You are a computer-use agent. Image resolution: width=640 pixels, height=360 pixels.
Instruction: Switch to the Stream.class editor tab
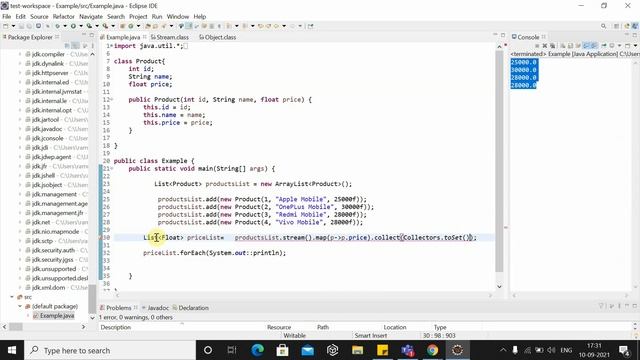(170, 37)
